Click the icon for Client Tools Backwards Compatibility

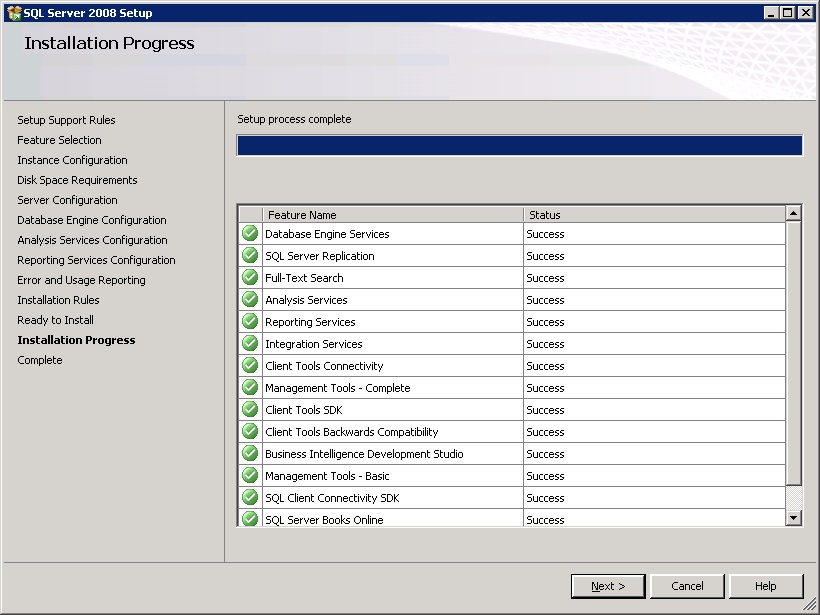point(250,431)
